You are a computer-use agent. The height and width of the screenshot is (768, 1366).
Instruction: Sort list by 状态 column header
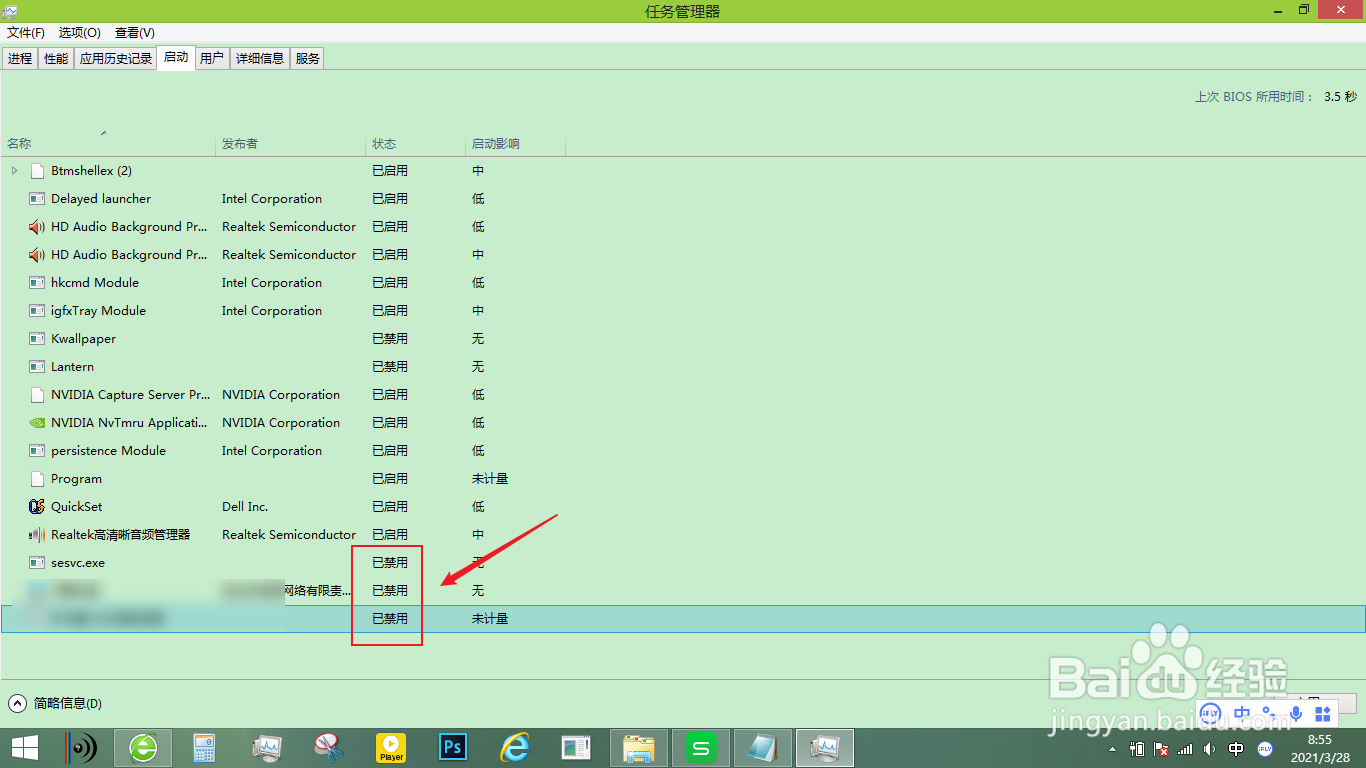[416, 144]
